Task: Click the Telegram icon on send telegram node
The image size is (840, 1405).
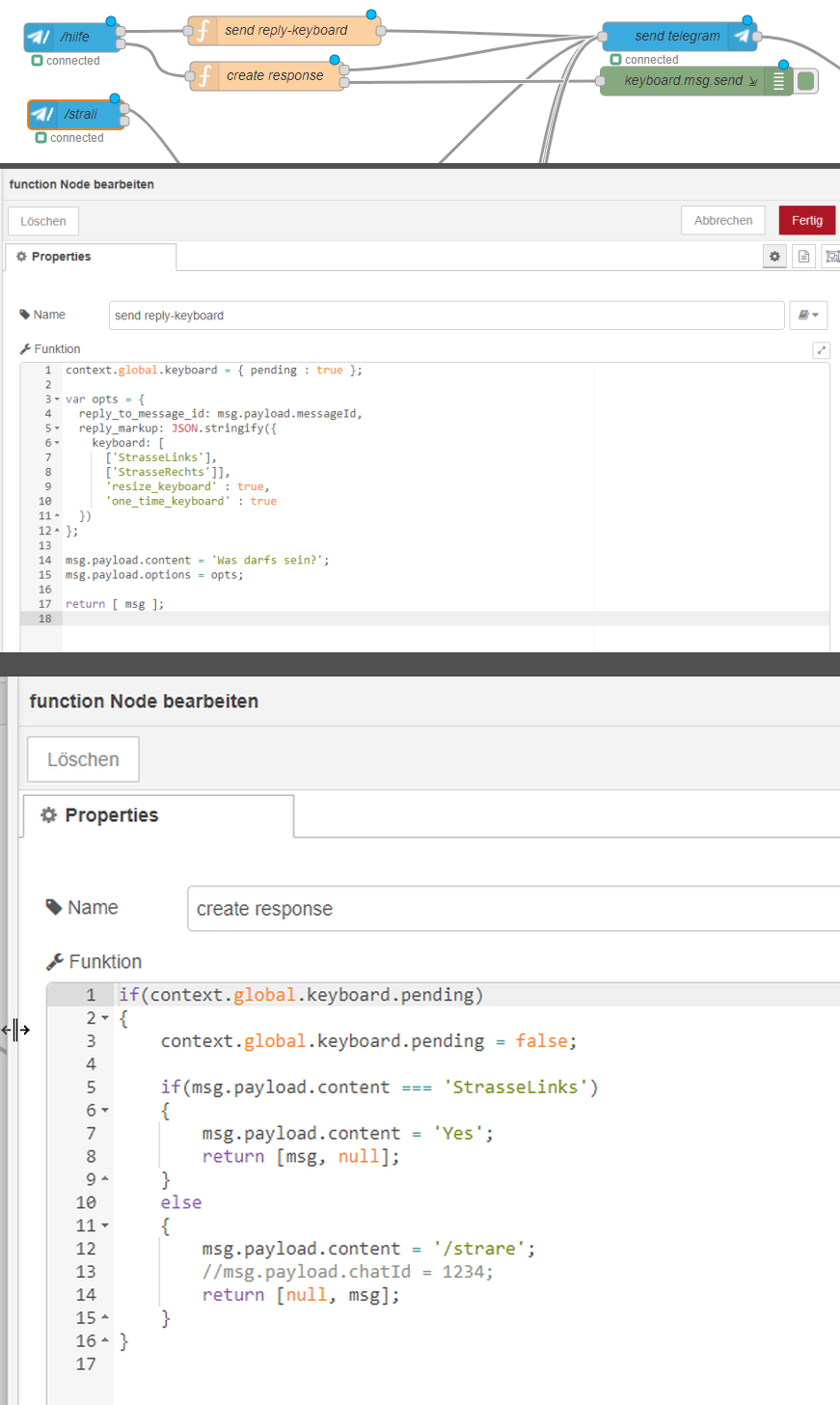Action: click(741, 37)
